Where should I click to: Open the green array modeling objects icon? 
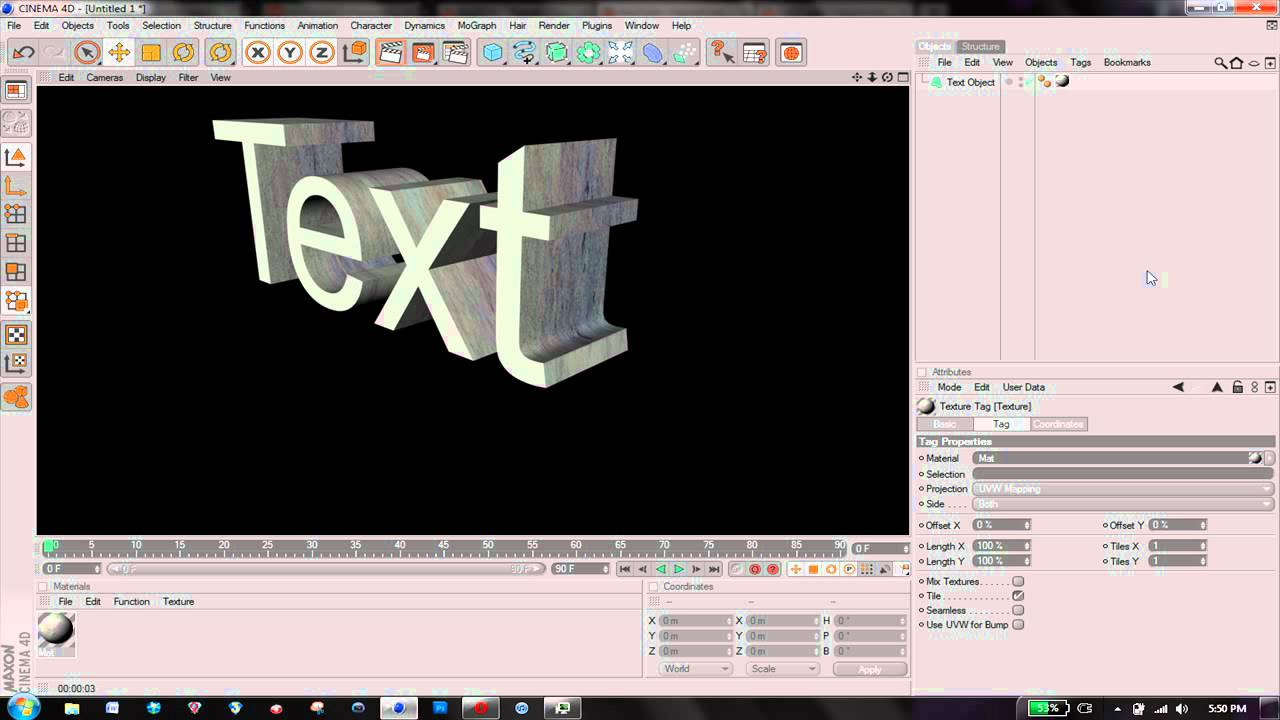pos(589,53)
